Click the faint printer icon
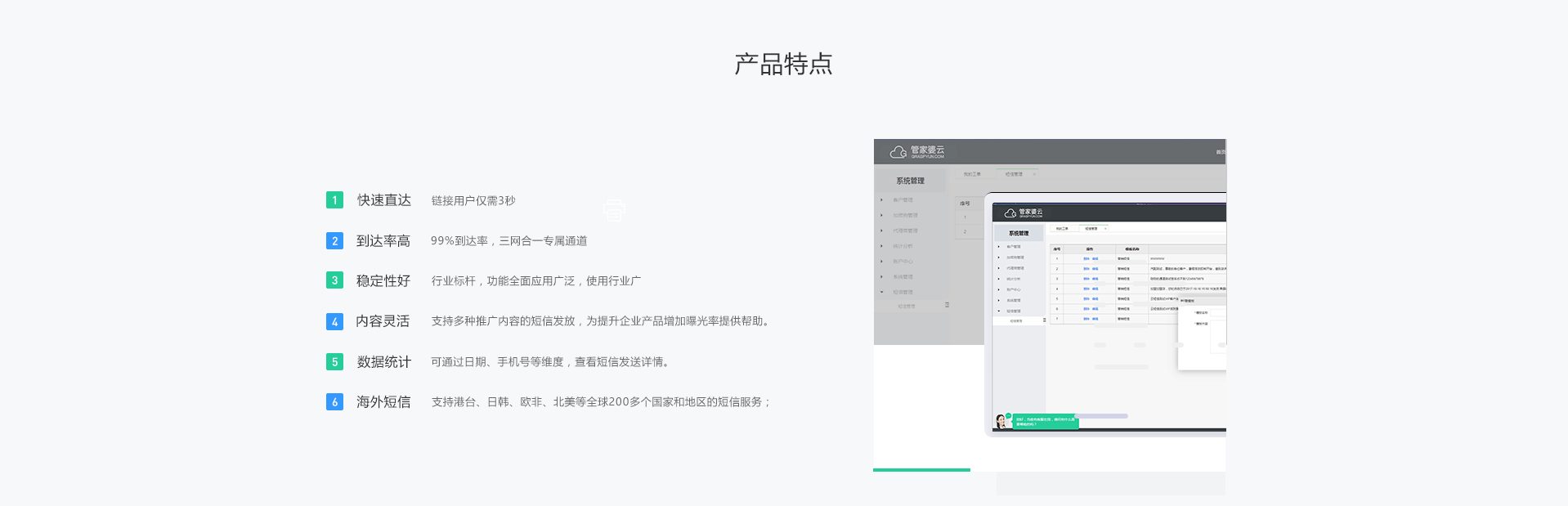The image size is (1568, 506). [614, 210]
